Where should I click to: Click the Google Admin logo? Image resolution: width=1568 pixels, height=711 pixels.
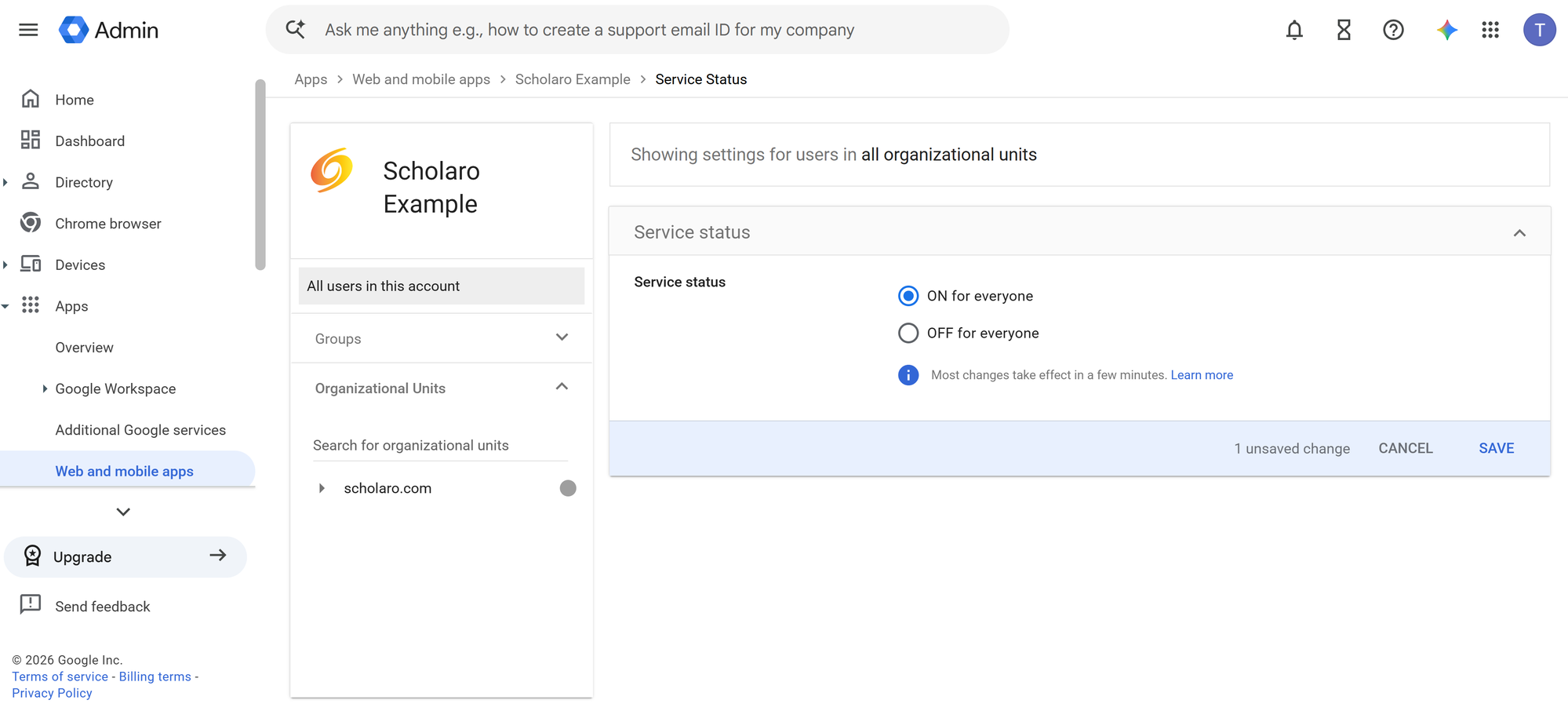pyautogui.click(x=108, y=30)
